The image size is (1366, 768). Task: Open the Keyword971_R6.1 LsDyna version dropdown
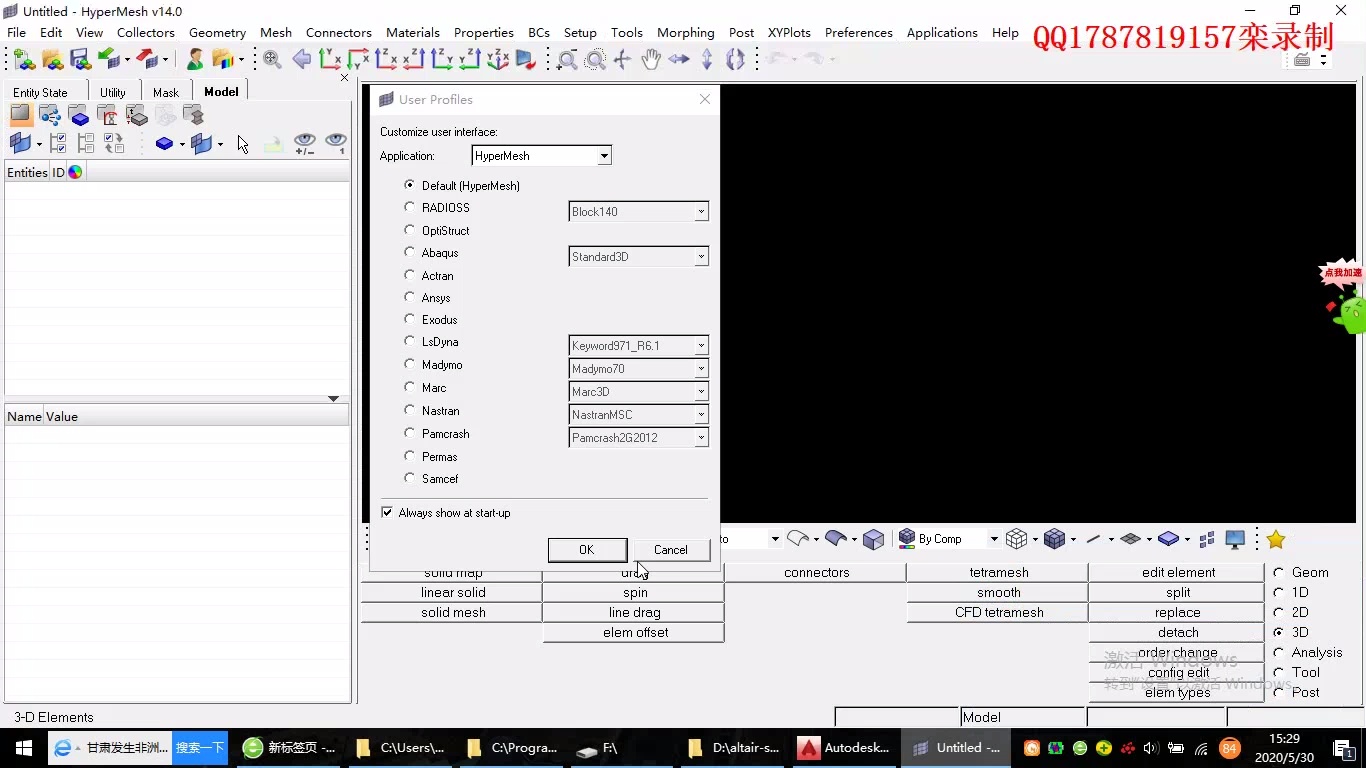tap(700, 346)
